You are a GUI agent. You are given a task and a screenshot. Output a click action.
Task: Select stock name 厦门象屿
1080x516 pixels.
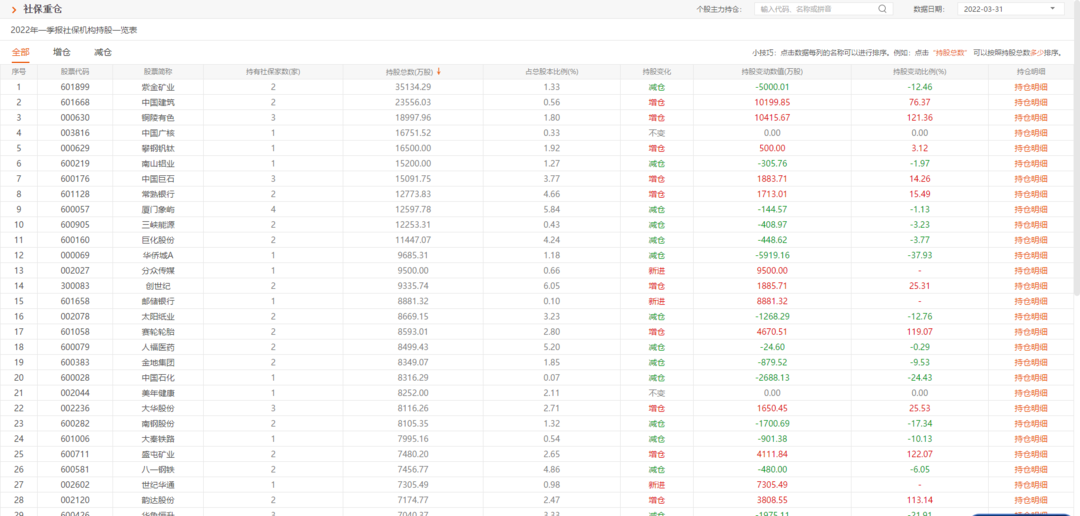tap(158, 209)
